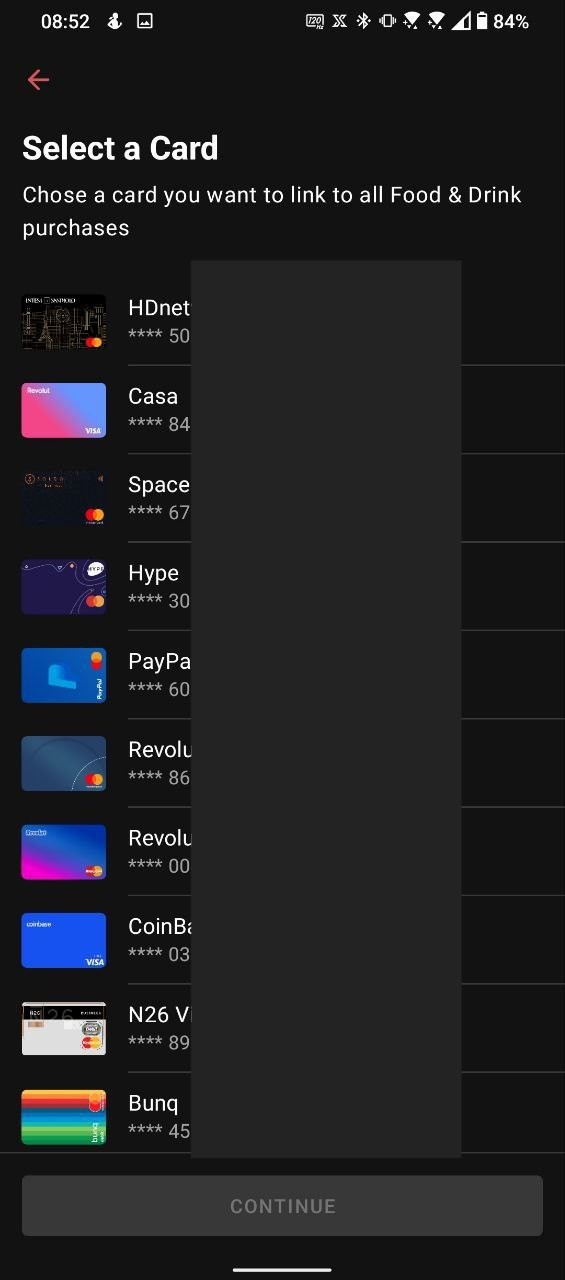Image resolution: width=565 pixels, height=1280 pixels.
Task: Tap the blue Coinbase Visa card icon
Action: click(64, 940)
